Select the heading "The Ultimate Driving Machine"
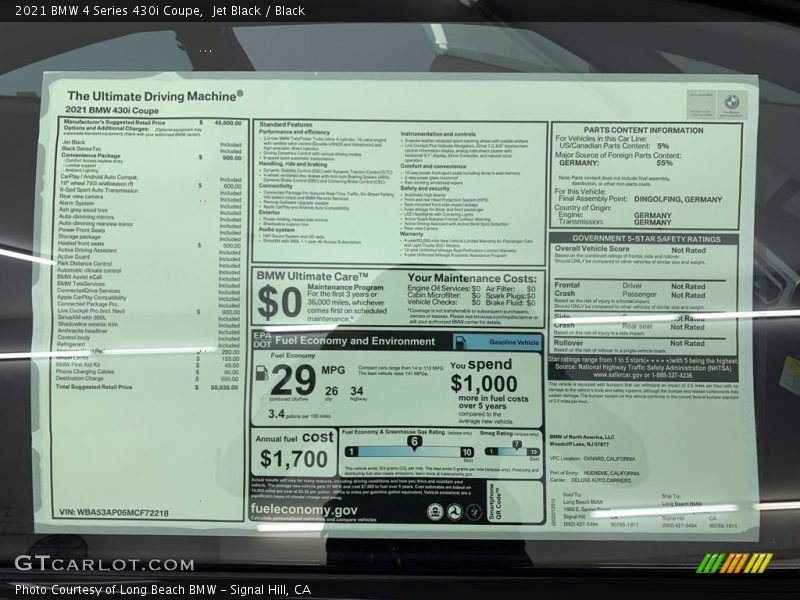The height and width of the screenshot is (600, 800). [x=155, y=96]
